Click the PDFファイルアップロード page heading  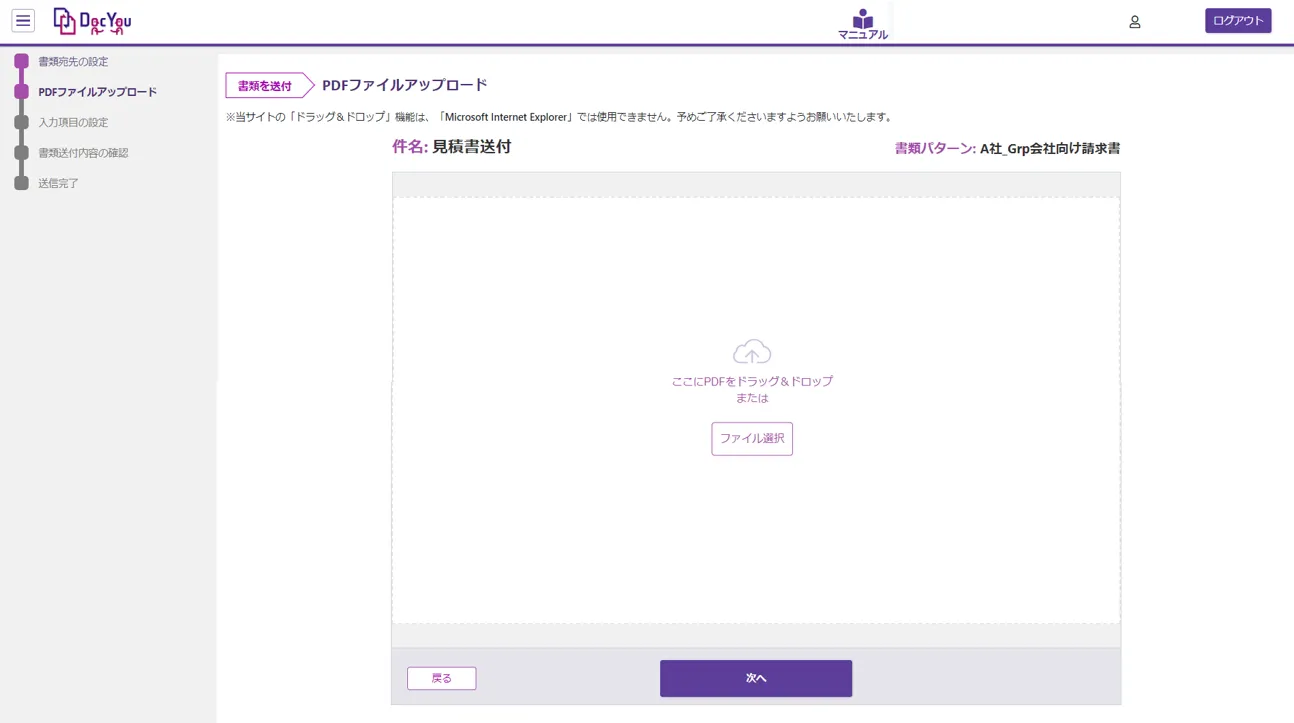click(x=405, y=85)
